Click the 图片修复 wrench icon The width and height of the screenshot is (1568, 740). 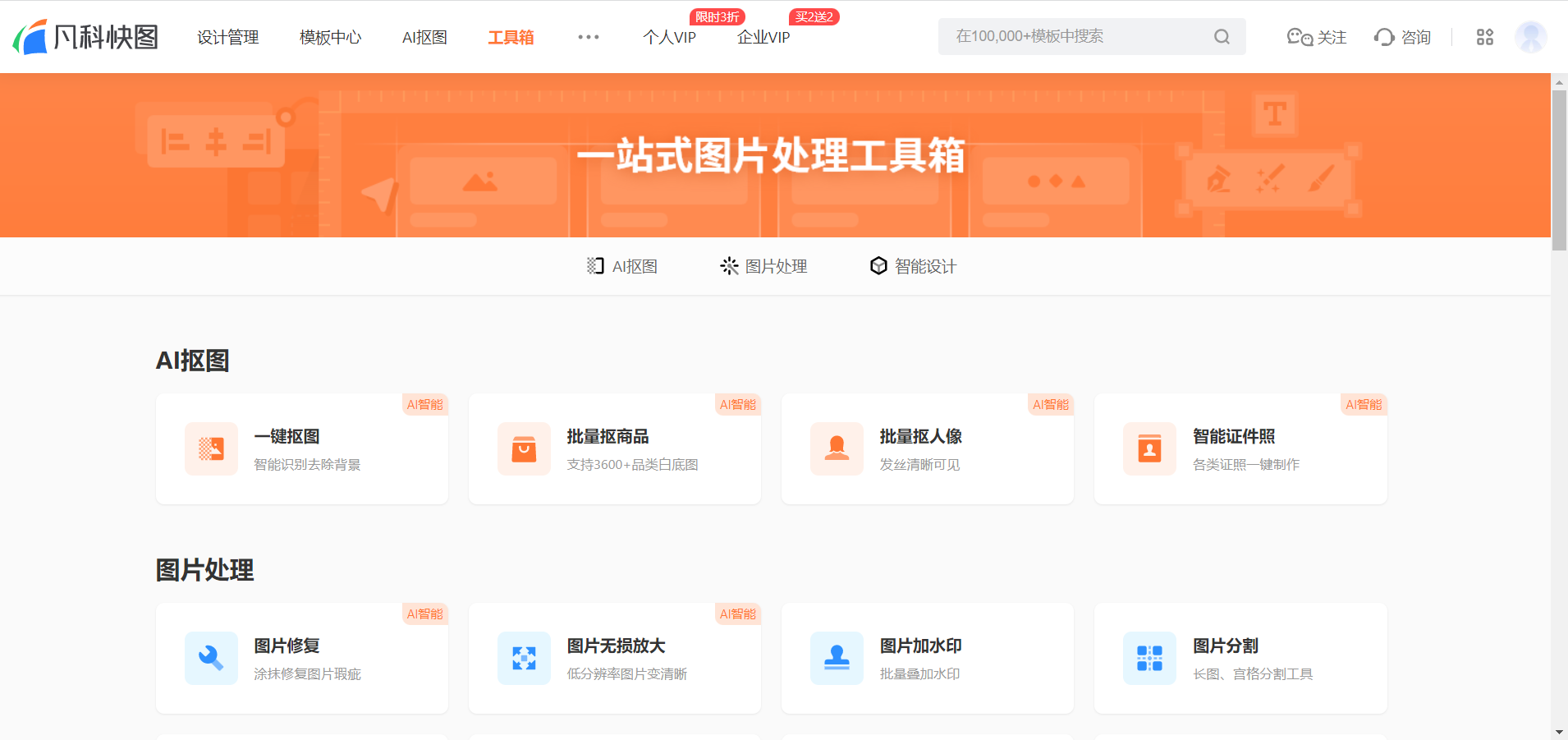(211, 658)
